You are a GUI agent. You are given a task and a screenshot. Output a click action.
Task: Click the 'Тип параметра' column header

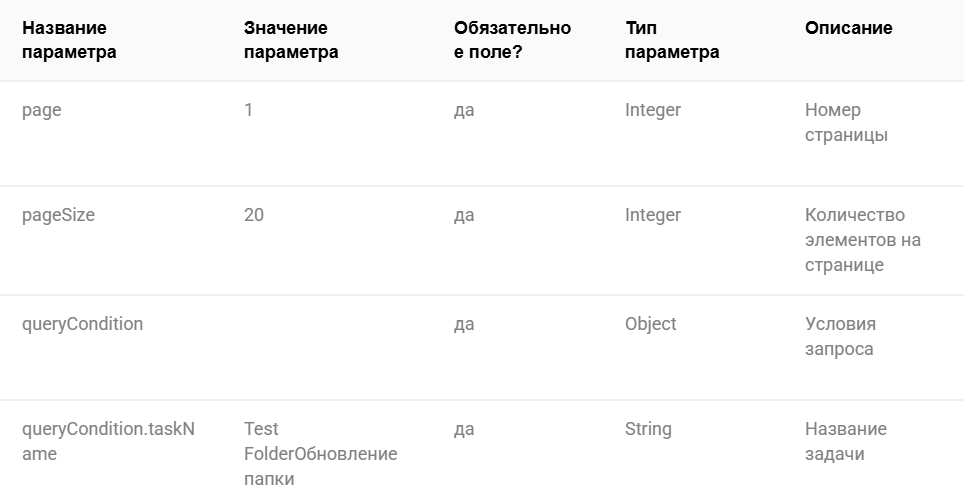point(672,40)
